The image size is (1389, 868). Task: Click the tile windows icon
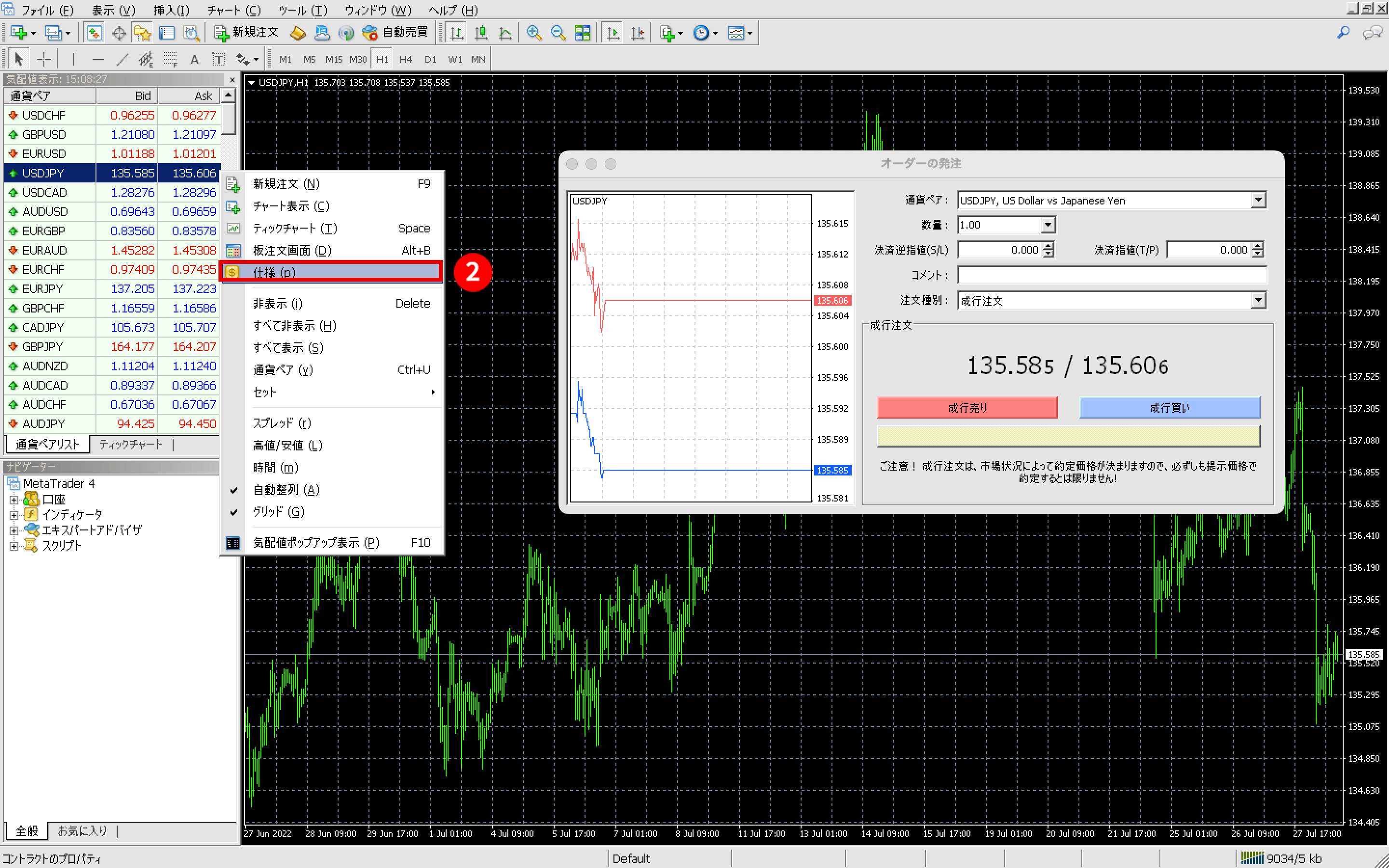pyautogui.click(x=583, y=33)
